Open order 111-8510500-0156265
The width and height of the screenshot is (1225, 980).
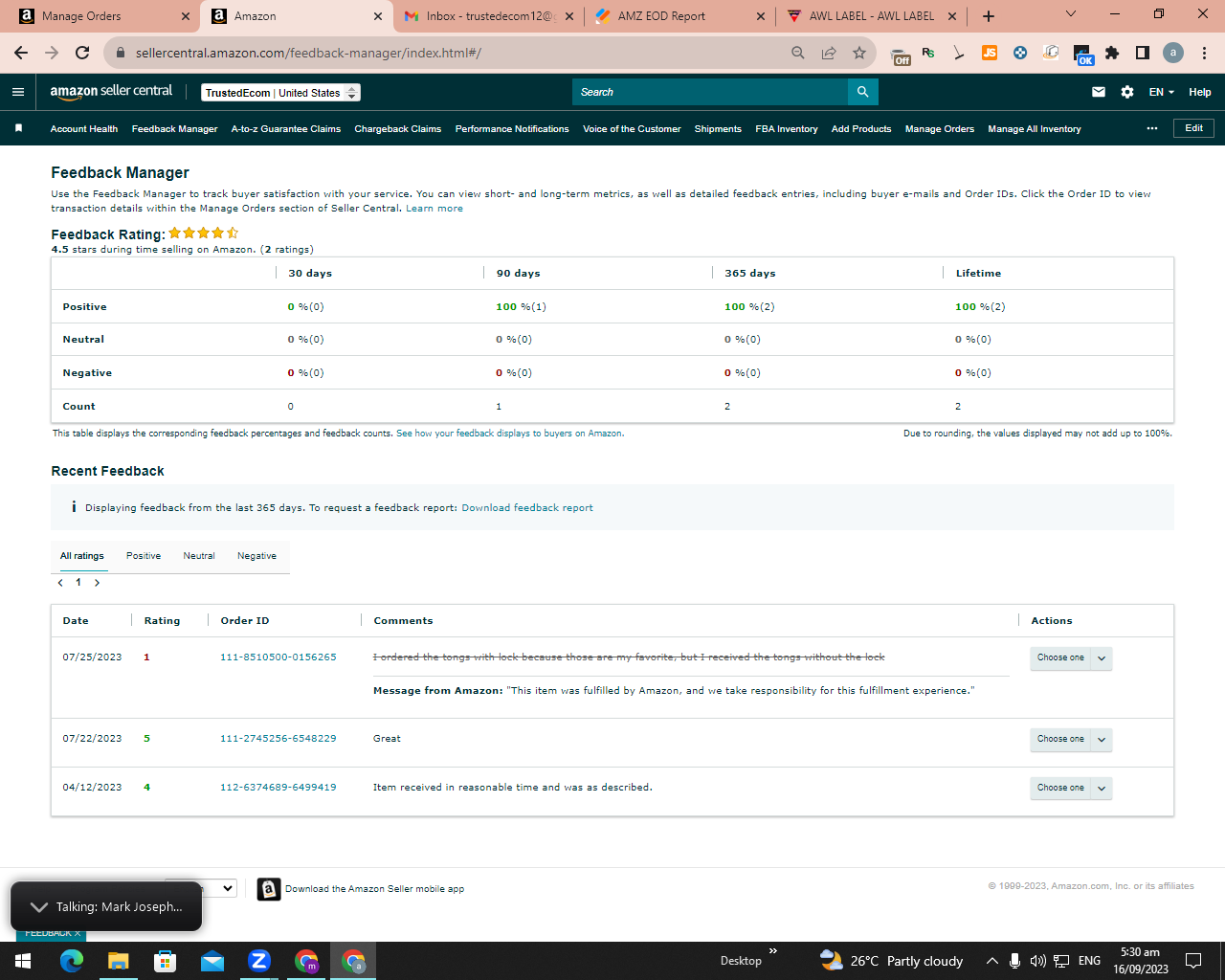coord(278,657)
